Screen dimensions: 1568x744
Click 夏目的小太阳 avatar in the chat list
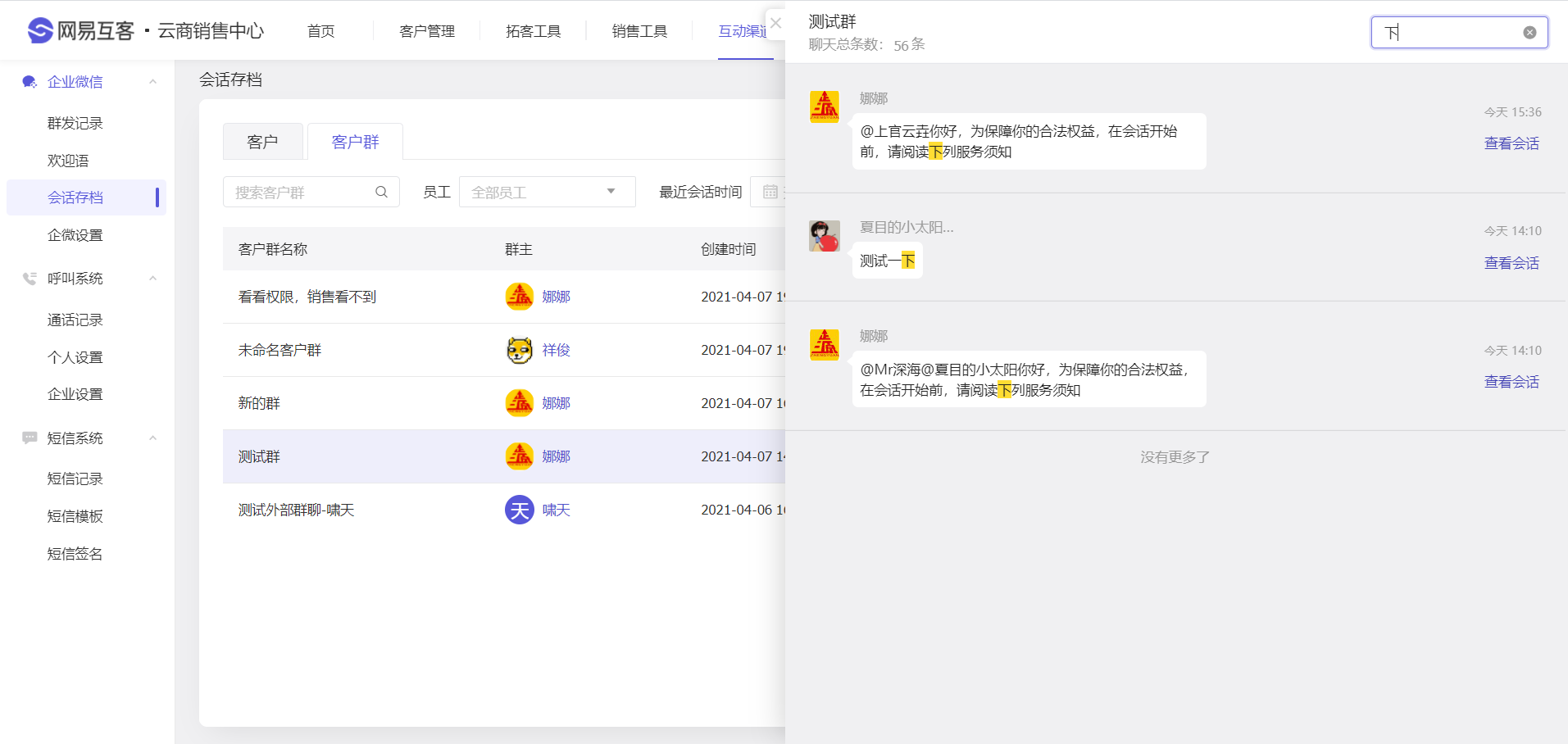click(825, 236)
